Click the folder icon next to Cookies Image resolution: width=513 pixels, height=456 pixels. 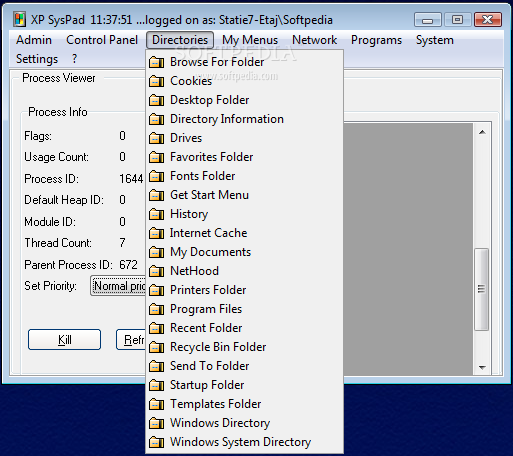click(156, 81)
